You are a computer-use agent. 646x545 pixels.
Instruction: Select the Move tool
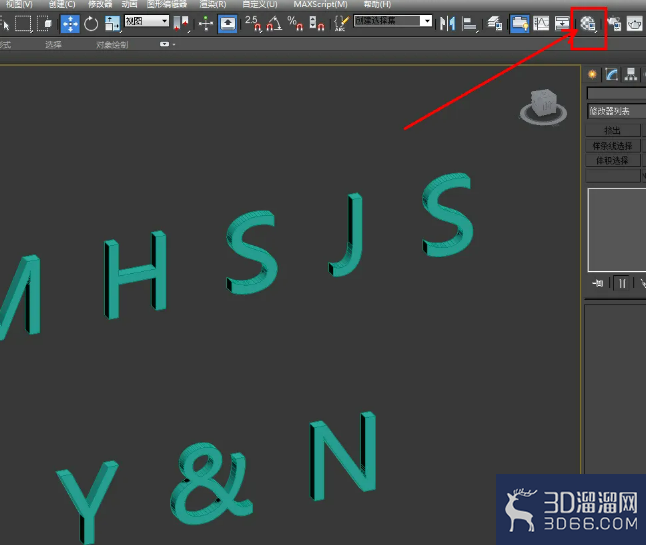pyautogui.click(x=70, y=23)
